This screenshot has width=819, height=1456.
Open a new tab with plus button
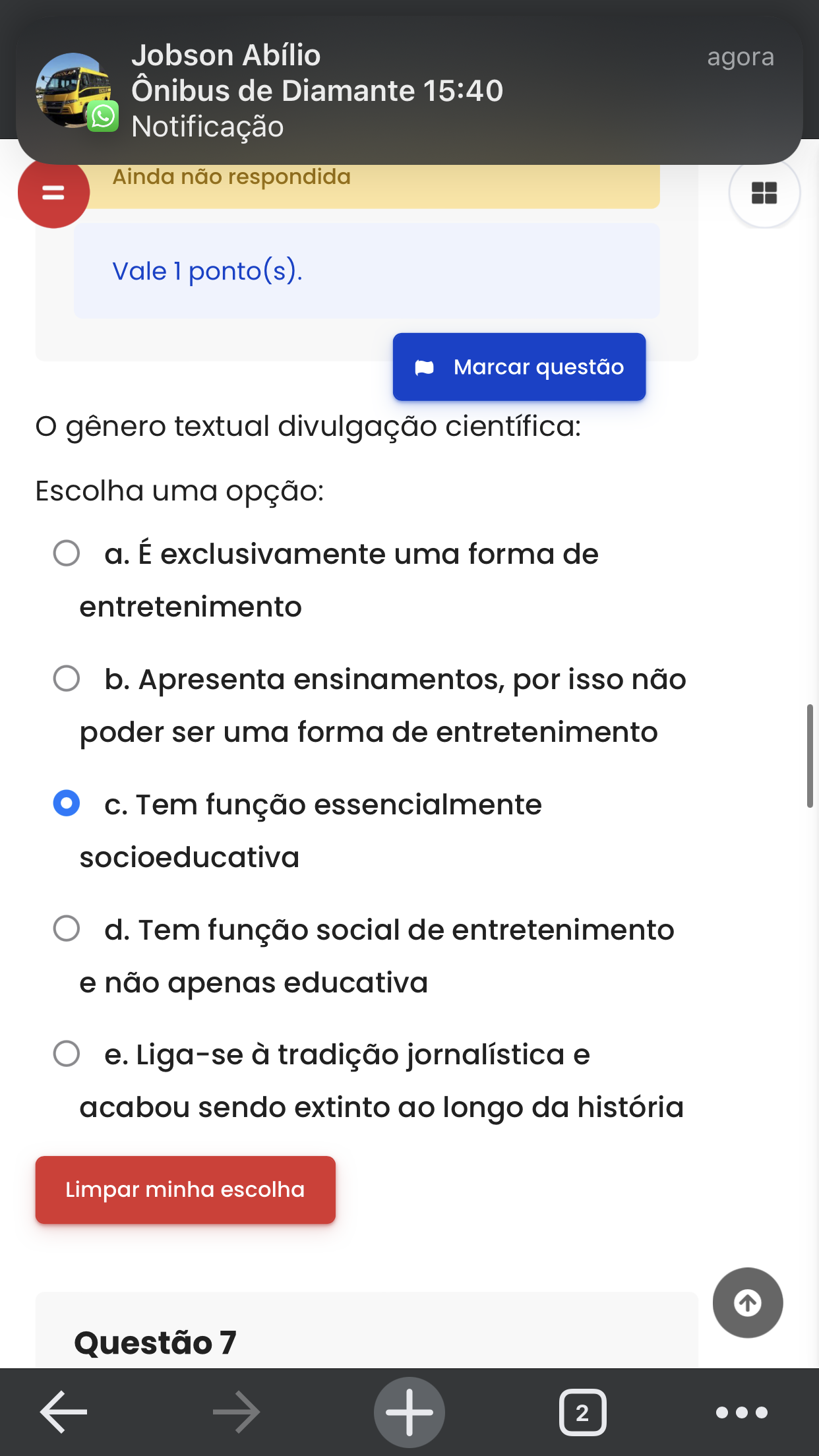coord(409,1412)
